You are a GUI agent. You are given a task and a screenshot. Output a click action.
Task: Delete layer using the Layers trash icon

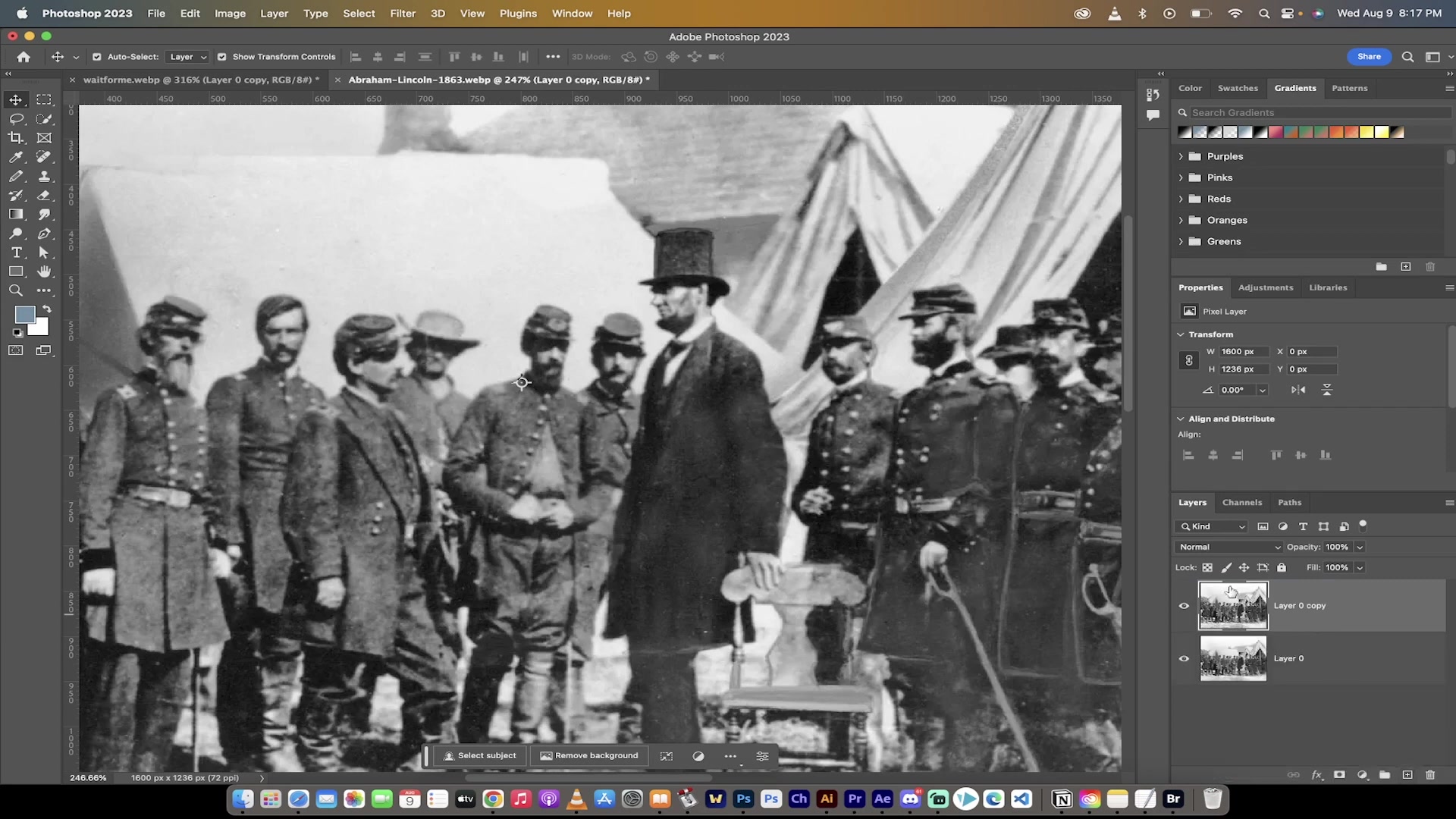tap(1430, 775)
